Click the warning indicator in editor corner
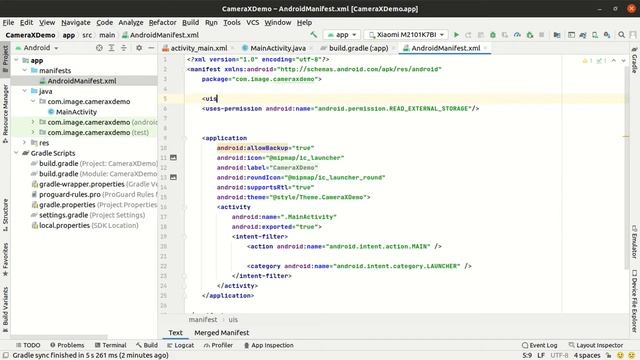 pos(588,60)
